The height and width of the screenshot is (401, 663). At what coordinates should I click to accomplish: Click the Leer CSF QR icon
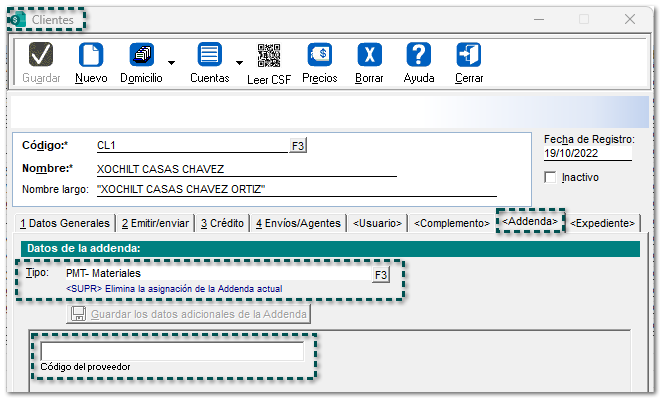pos(269,55)
